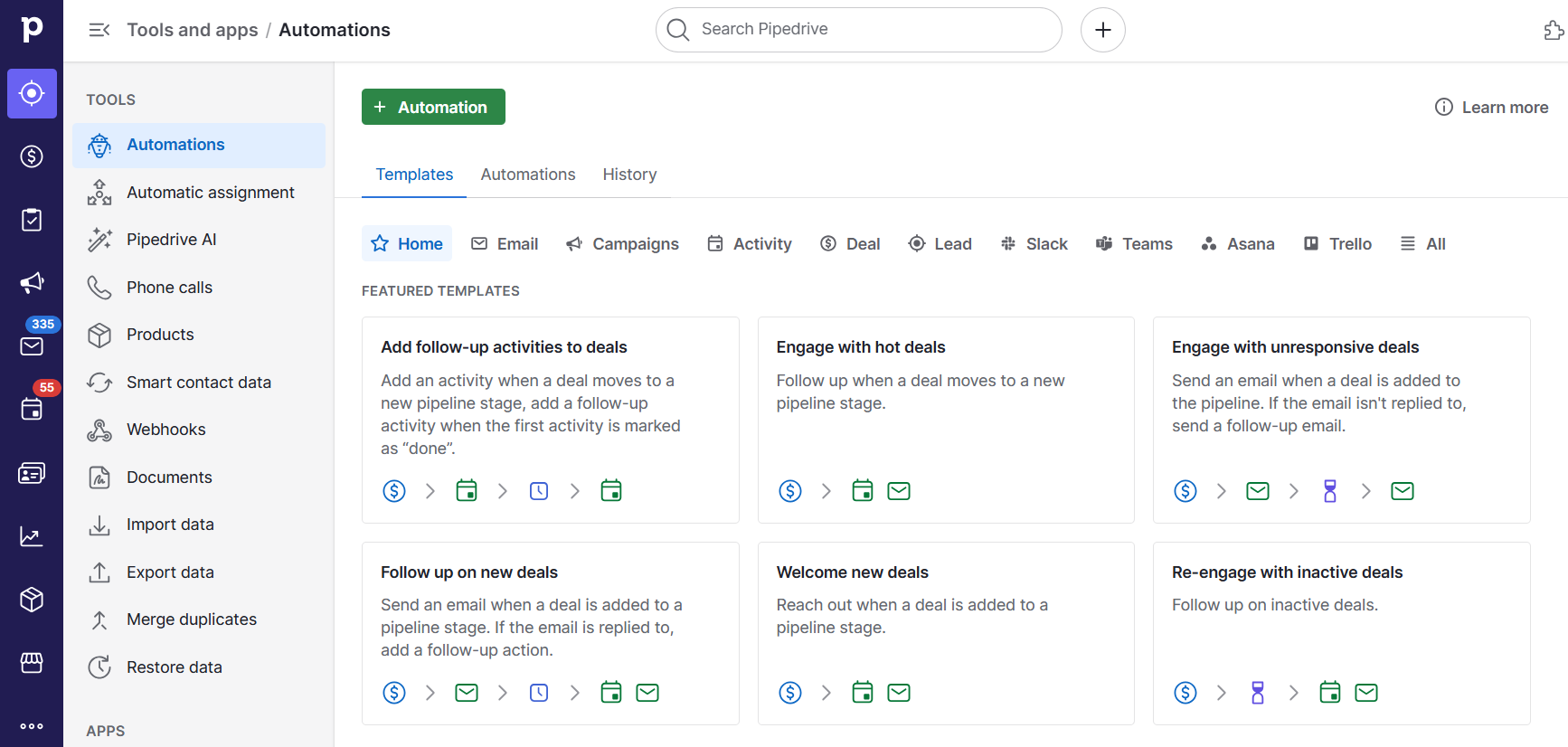Select the Teams template filter

(x=1134, y=243)
